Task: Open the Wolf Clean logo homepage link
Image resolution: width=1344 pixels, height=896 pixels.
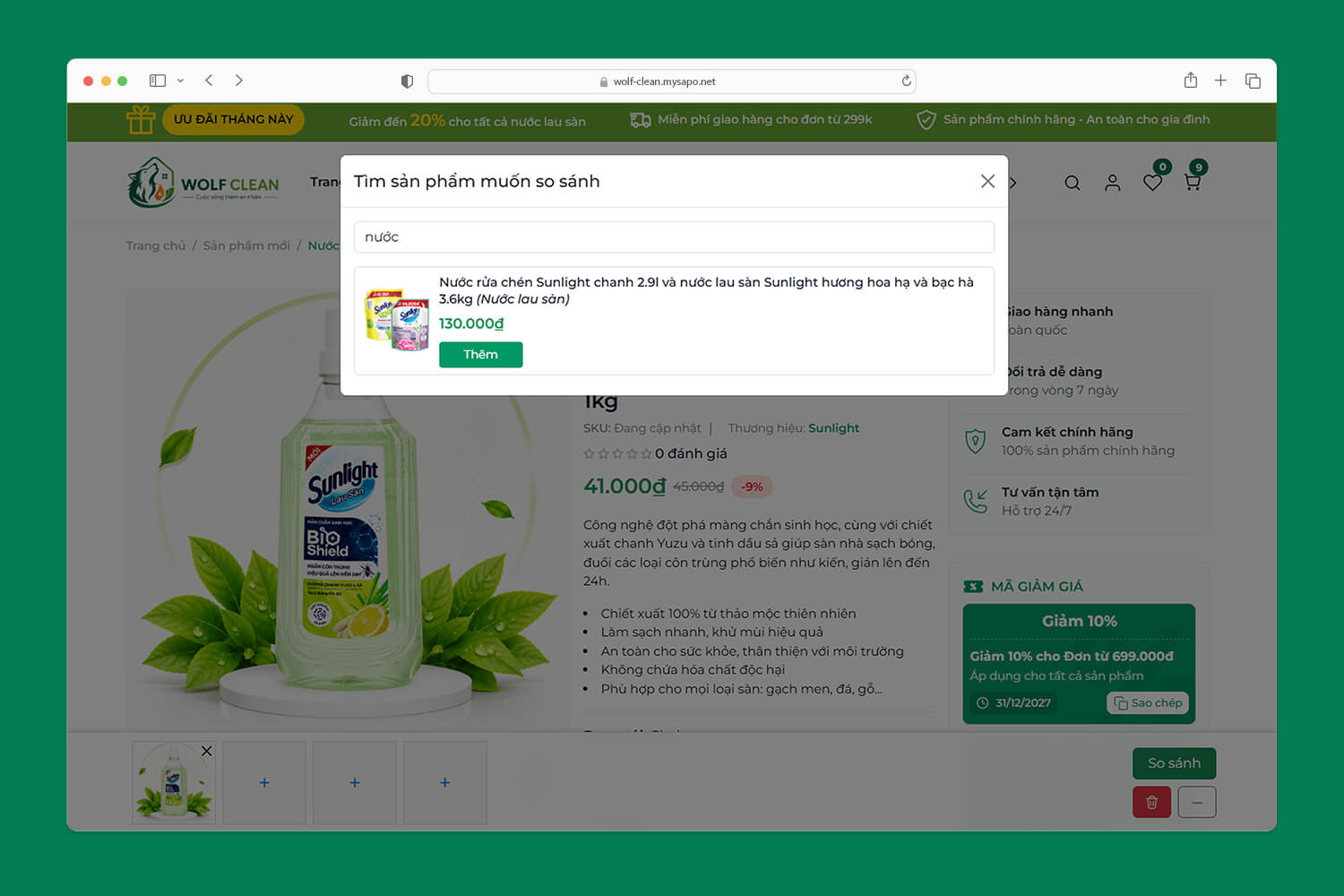Action: click(203, 183)
